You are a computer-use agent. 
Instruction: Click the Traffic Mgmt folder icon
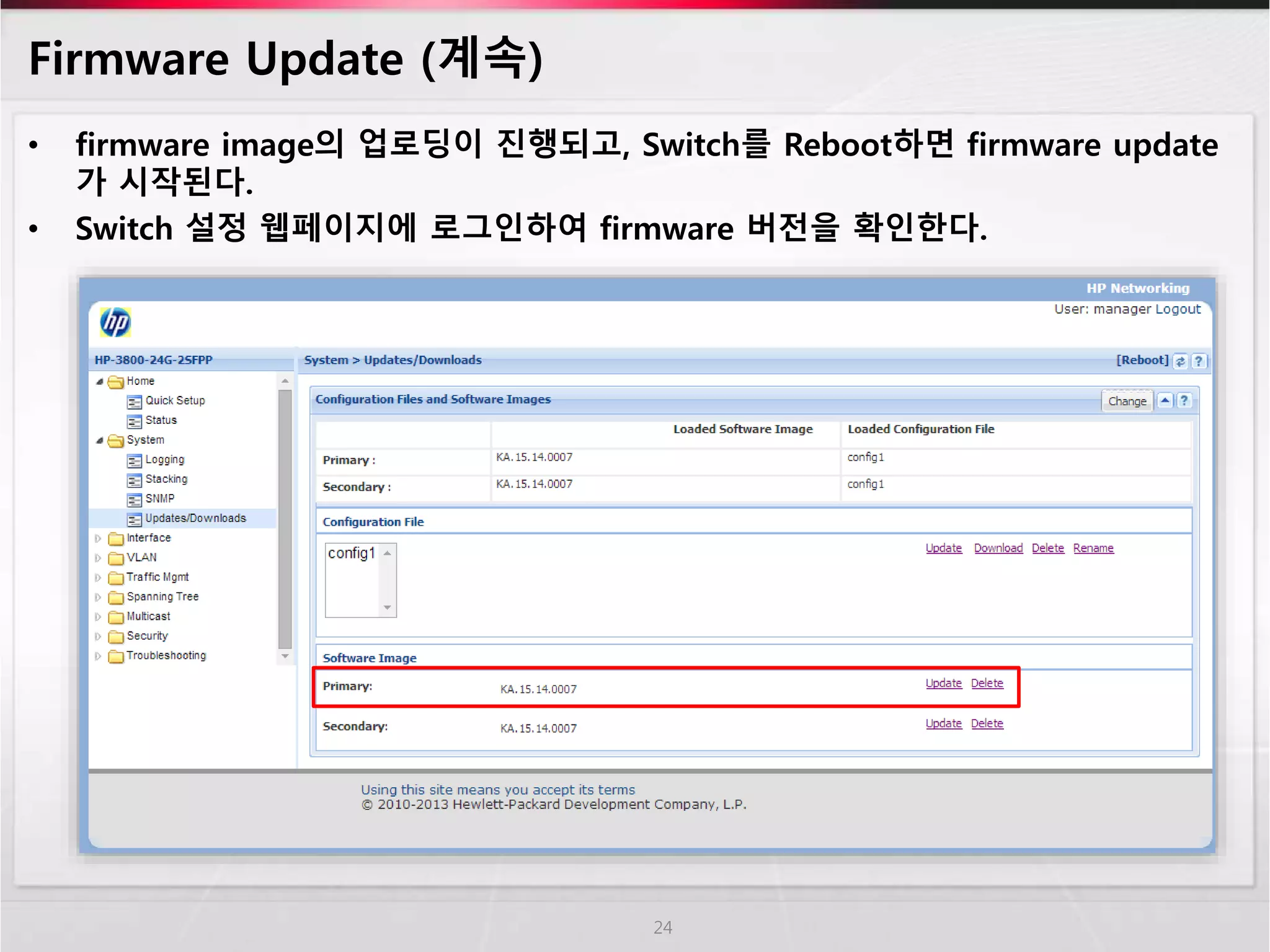point(116,578)
